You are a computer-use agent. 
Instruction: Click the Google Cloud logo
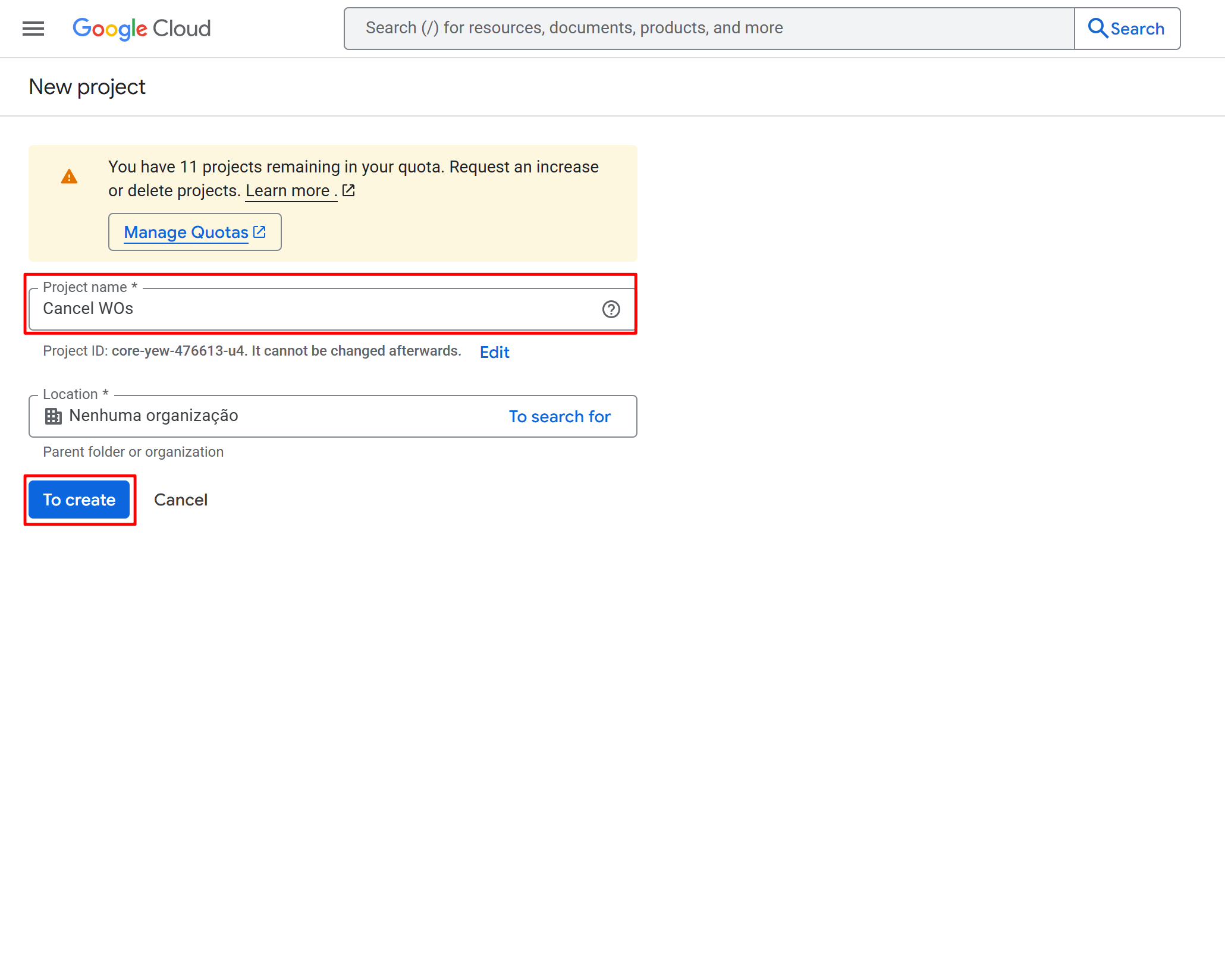pyautogui.click(x=142, y=28)
